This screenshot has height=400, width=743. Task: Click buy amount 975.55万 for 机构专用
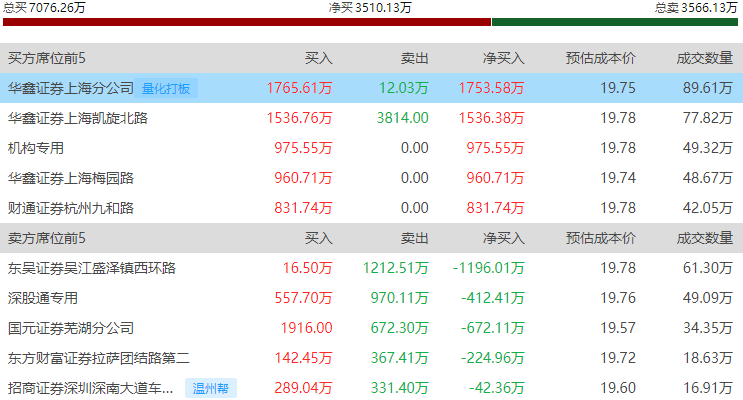[303, 148]
